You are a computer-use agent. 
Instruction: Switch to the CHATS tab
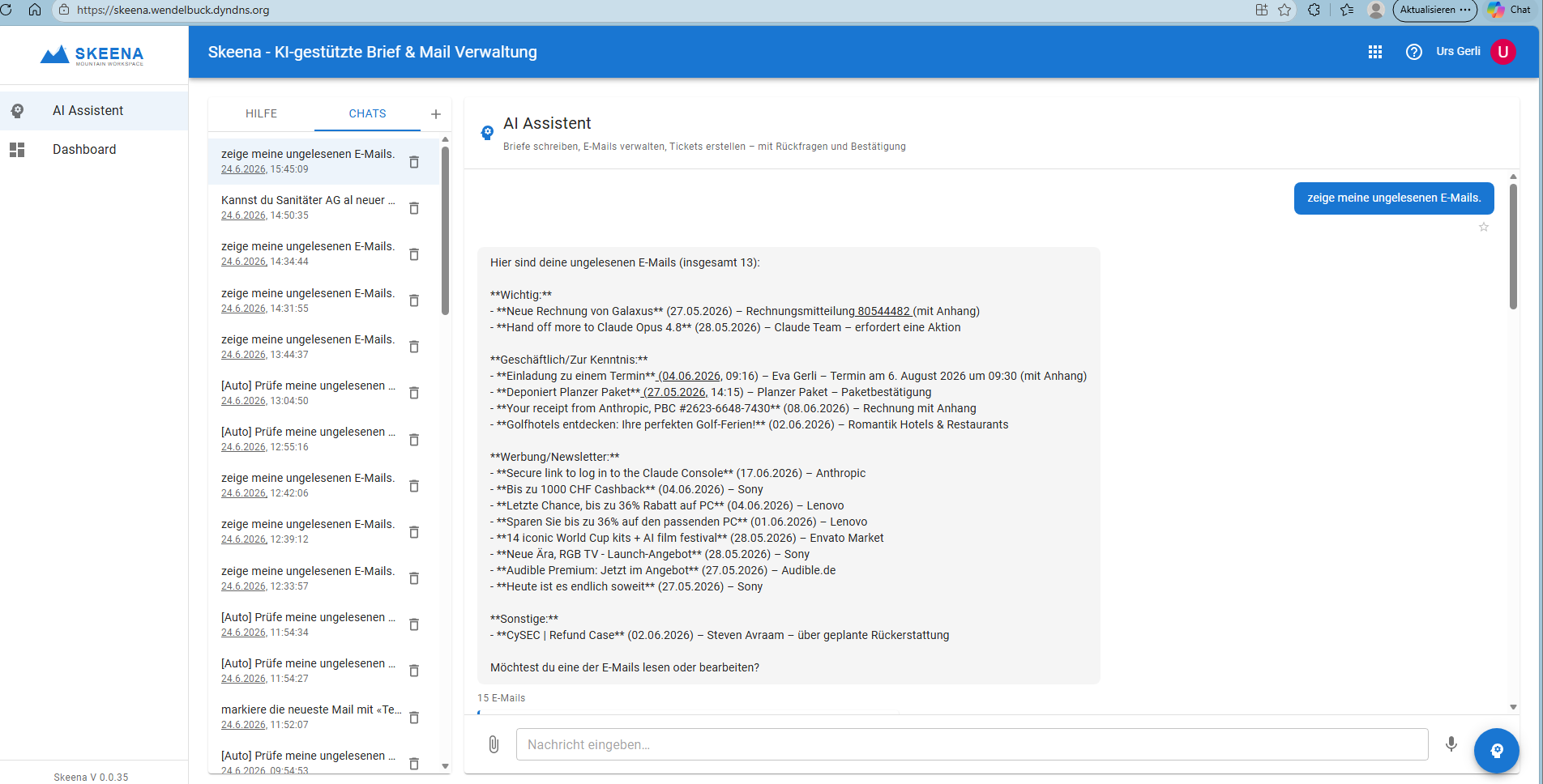(367, 114)
